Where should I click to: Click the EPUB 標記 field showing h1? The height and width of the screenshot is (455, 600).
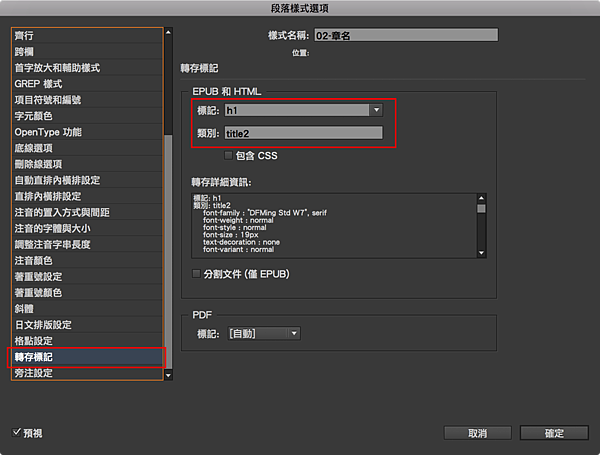297,110
